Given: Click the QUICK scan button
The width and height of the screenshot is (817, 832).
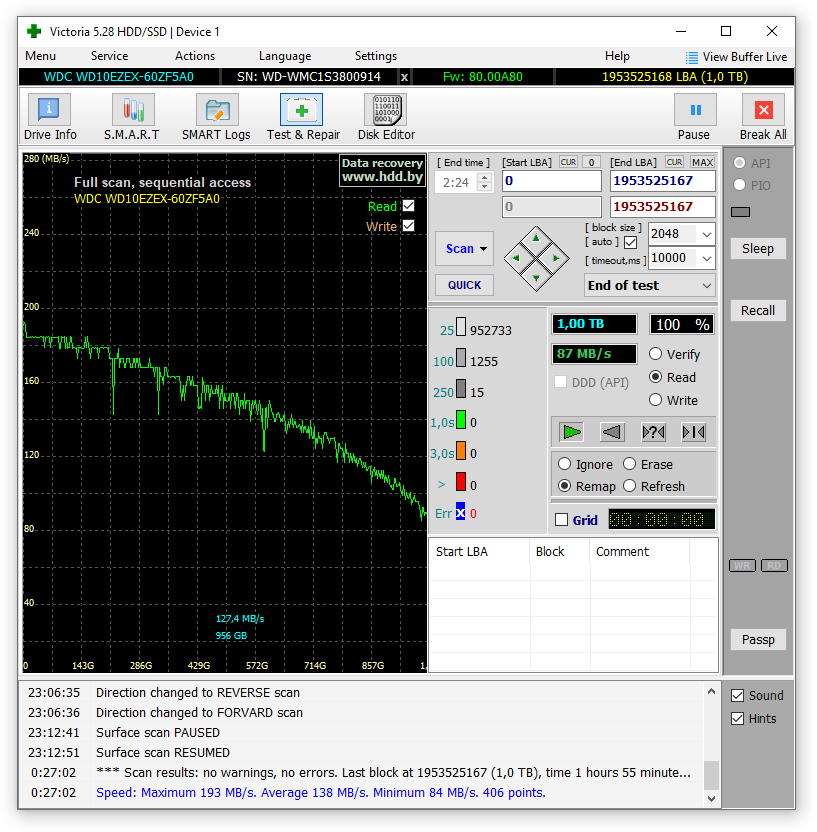Looking at the screenshot, I should 464,285.
